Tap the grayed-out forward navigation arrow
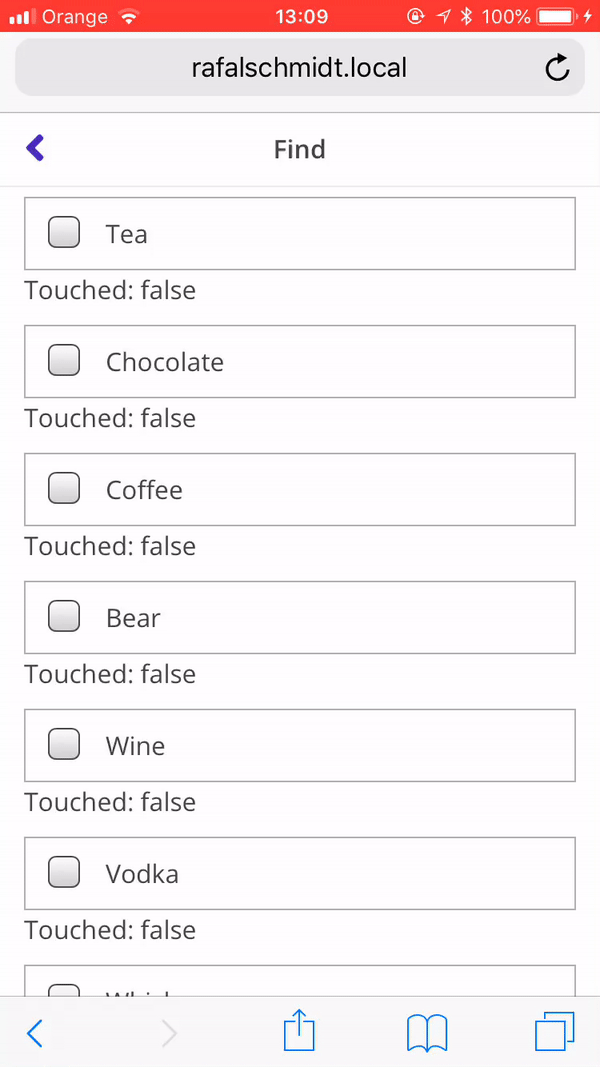This screenshot has width=600, height=1067. 168,1031
